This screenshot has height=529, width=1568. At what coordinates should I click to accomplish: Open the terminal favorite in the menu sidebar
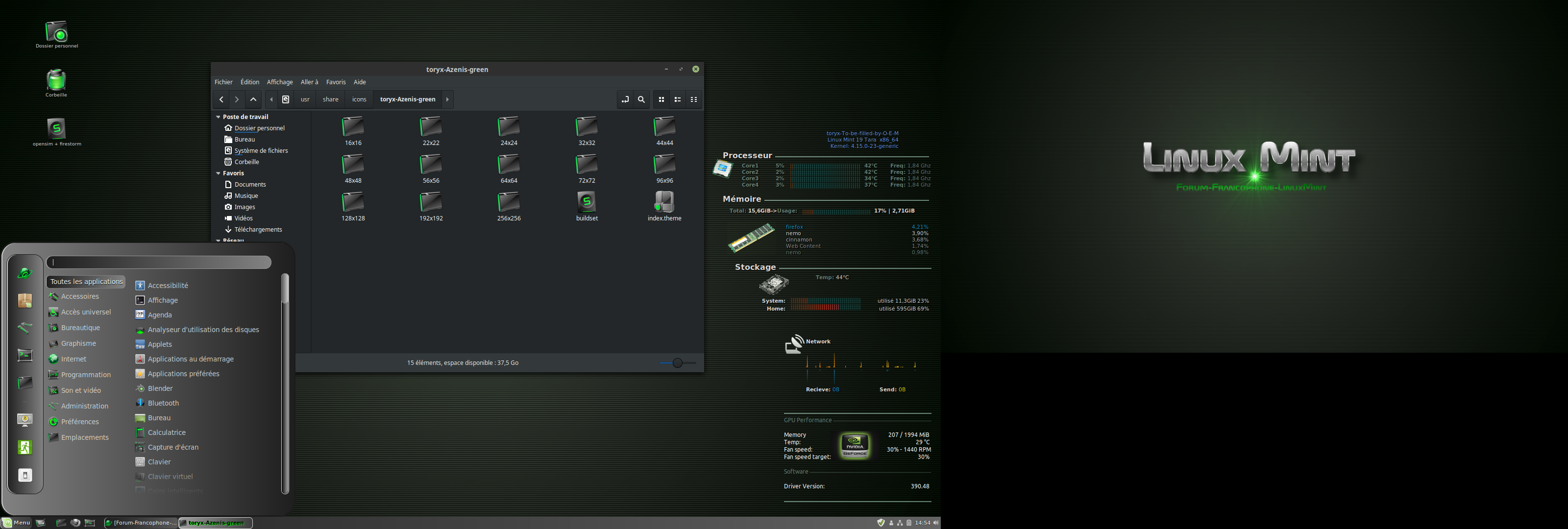(25, 355)
